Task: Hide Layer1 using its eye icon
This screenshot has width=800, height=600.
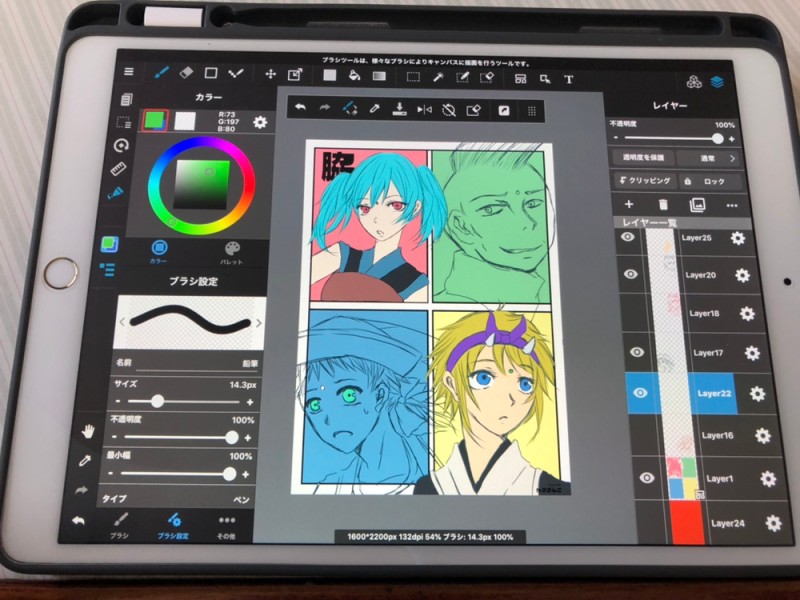Action: coord(647,478)
